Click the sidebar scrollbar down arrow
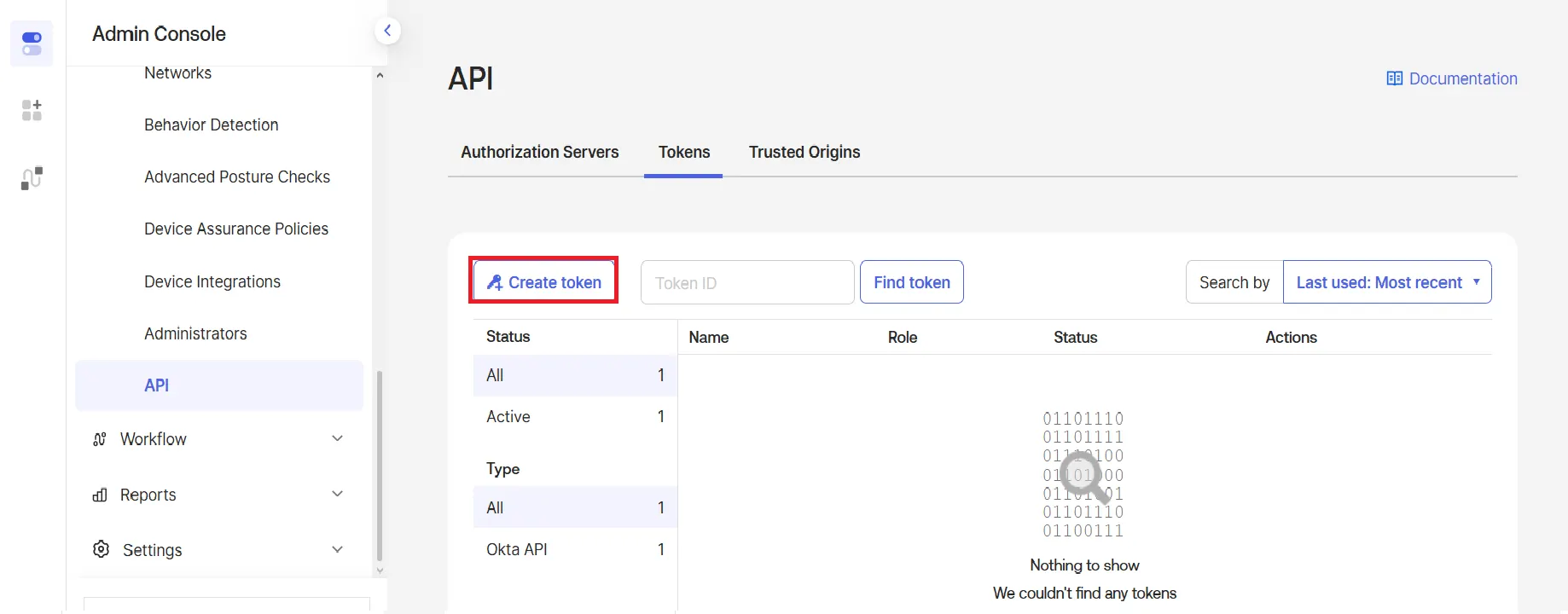Viewport: 1568px width, 614px height. coord(380,571)
